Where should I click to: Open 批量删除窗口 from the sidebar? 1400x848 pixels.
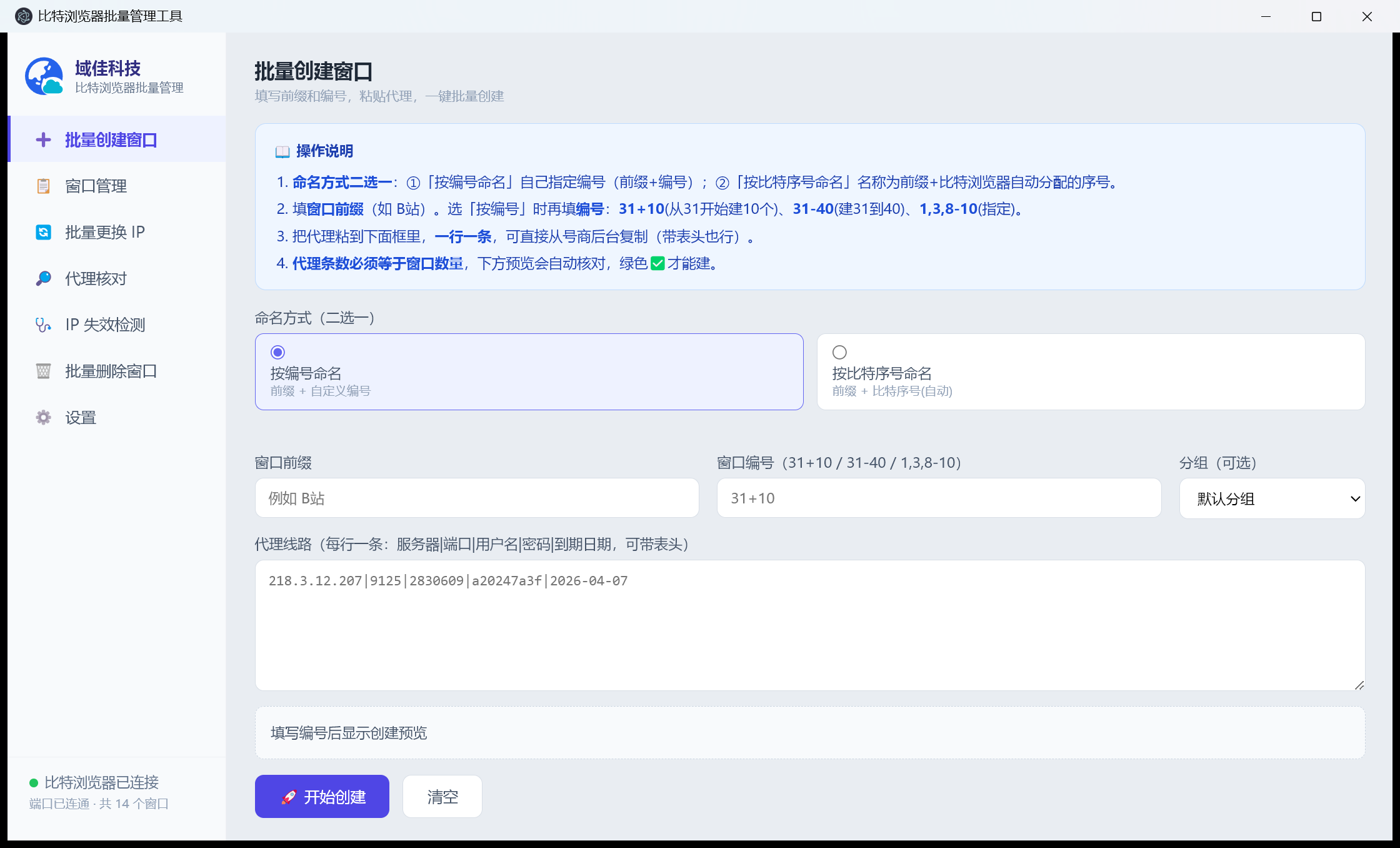[117, 371]
